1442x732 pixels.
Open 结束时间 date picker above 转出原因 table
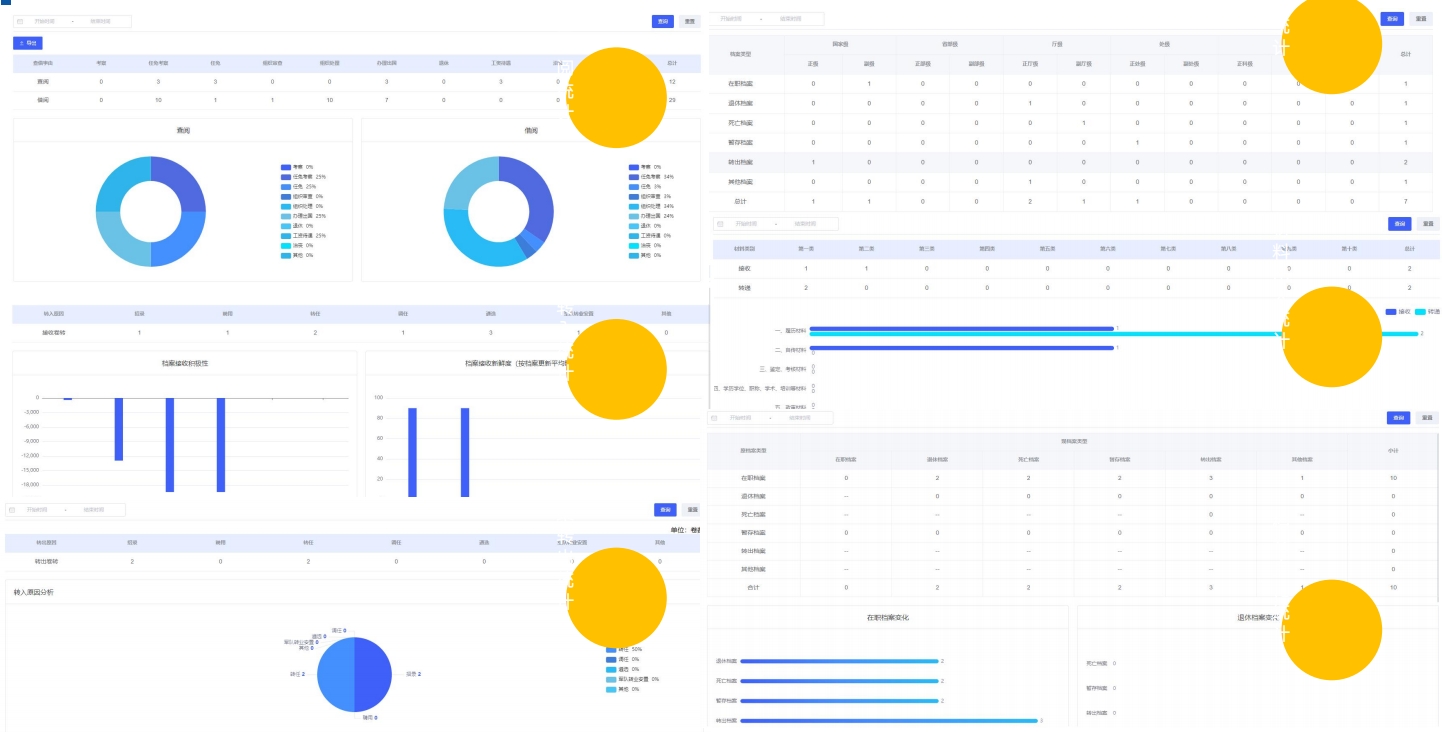94,510
